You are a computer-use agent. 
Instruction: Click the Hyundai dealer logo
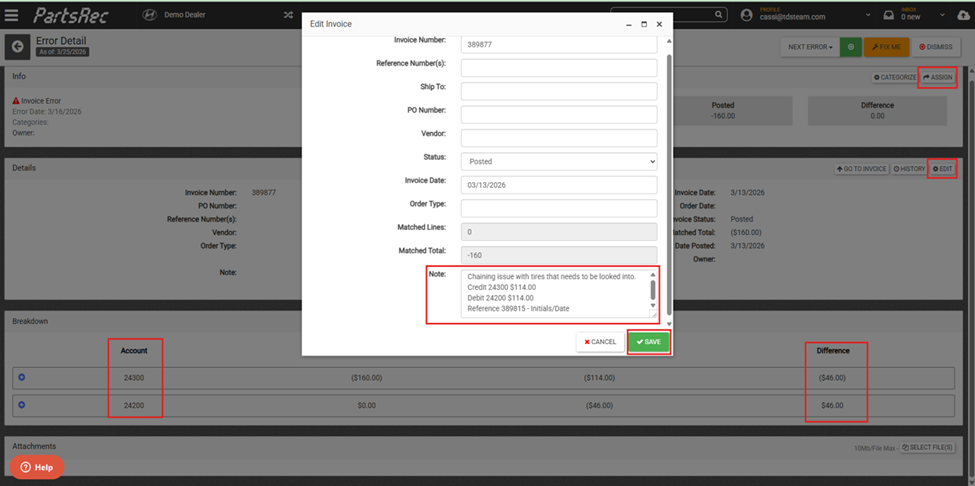coord(149,15)
